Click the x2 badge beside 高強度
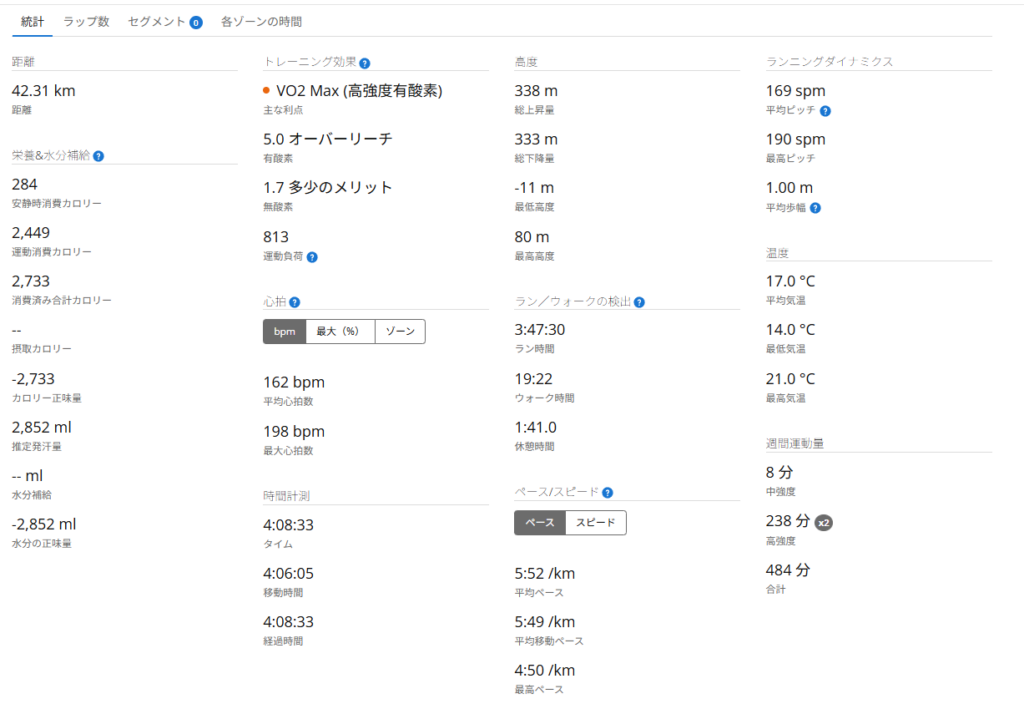1024x704 pixels. [x=823, y=522]
